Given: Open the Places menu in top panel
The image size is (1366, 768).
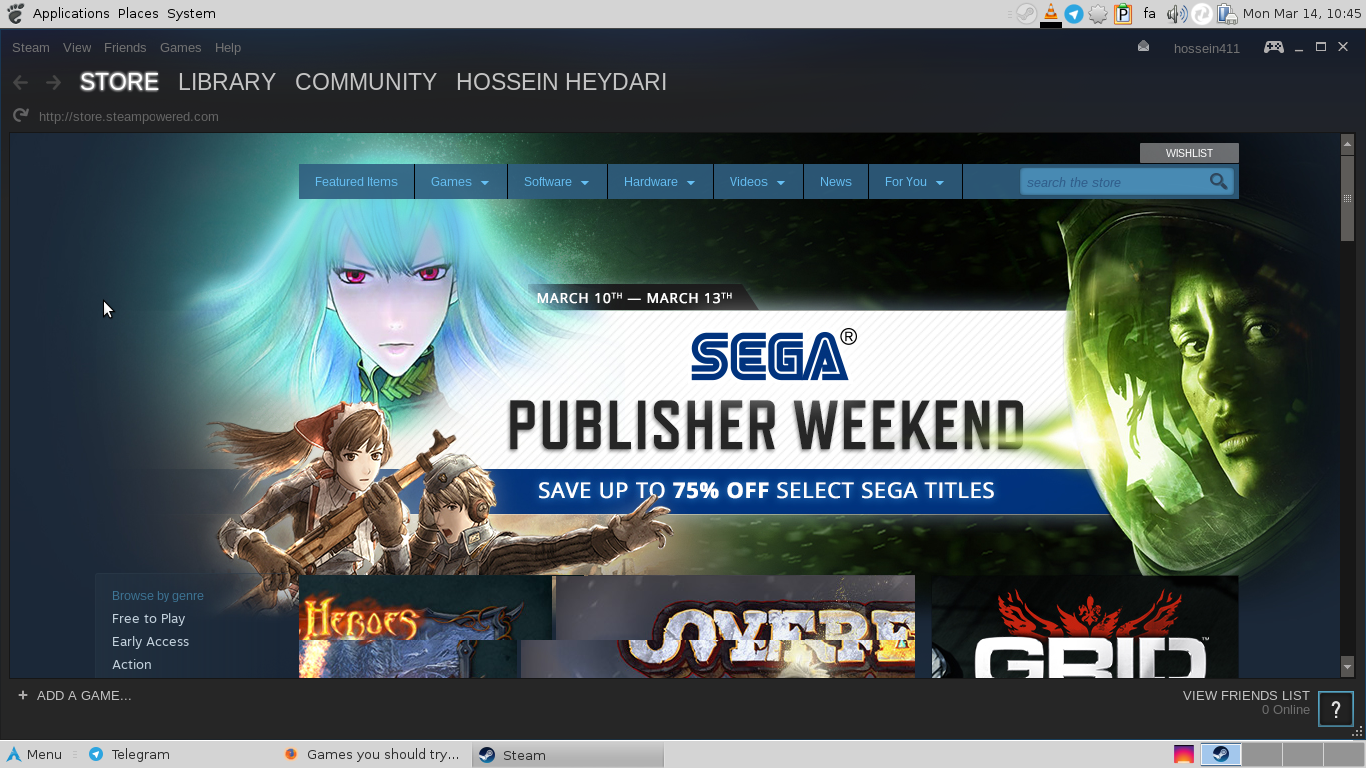Looking at the screenshot, I should point(138,13).
